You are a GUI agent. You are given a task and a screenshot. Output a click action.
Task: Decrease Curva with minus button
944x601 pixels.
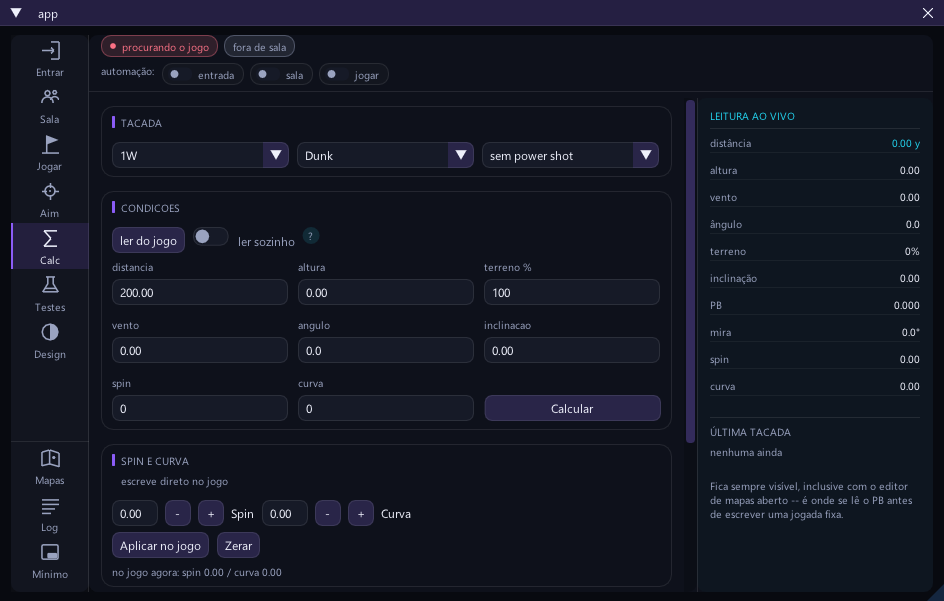pos(328,514)
